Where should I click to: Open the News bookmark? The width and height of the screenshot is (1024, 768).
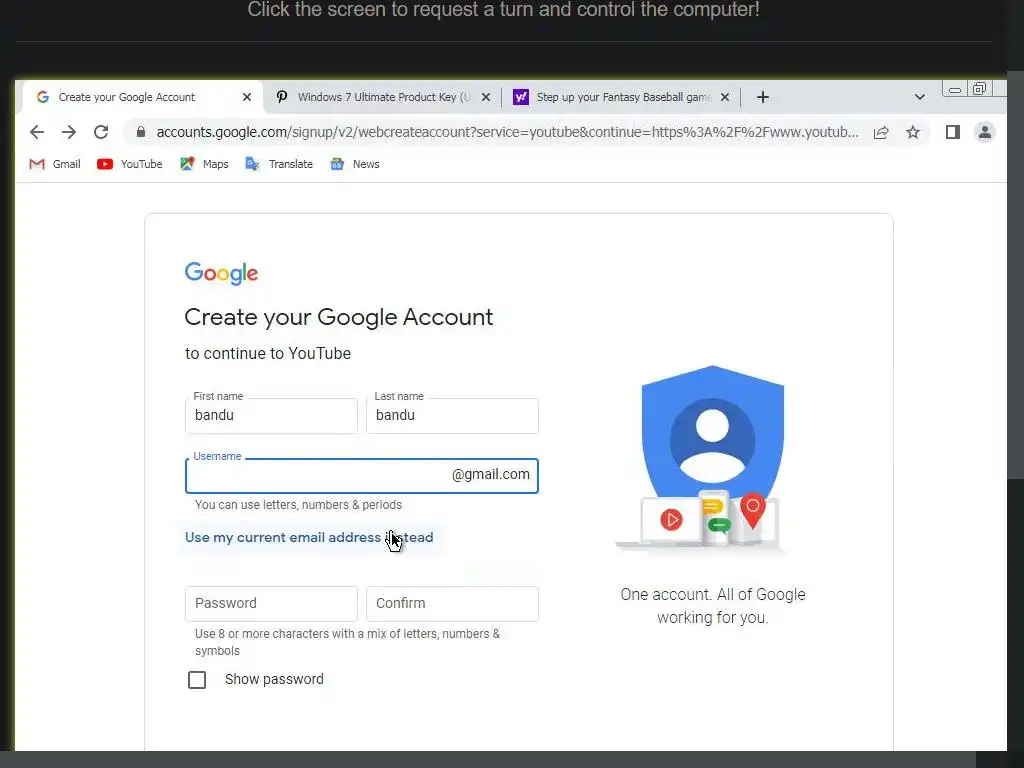pyautogui.click(x=355, y=164)
